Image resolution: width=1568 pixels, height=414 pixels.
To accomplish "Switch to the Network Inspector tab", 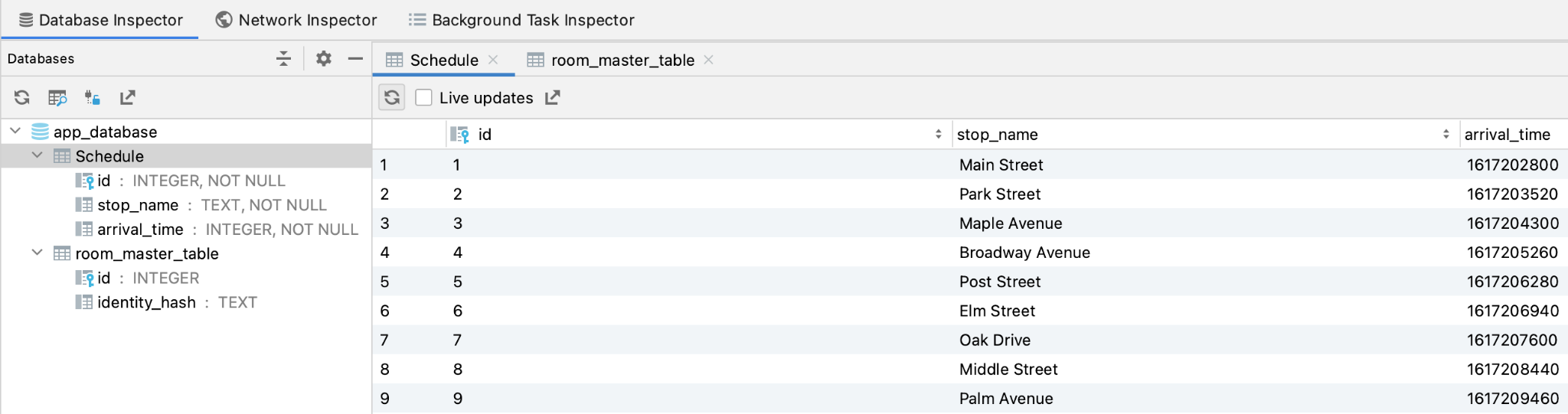I will [x=297, y=20].
